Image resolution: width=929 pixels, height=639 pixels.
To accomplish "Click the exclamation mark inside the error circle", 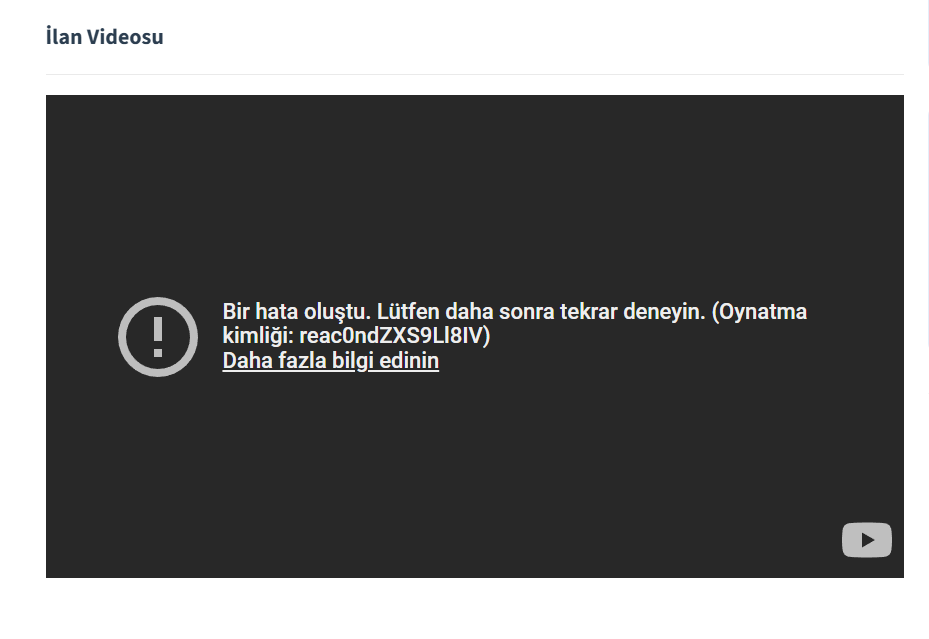I will click(158, 337).
